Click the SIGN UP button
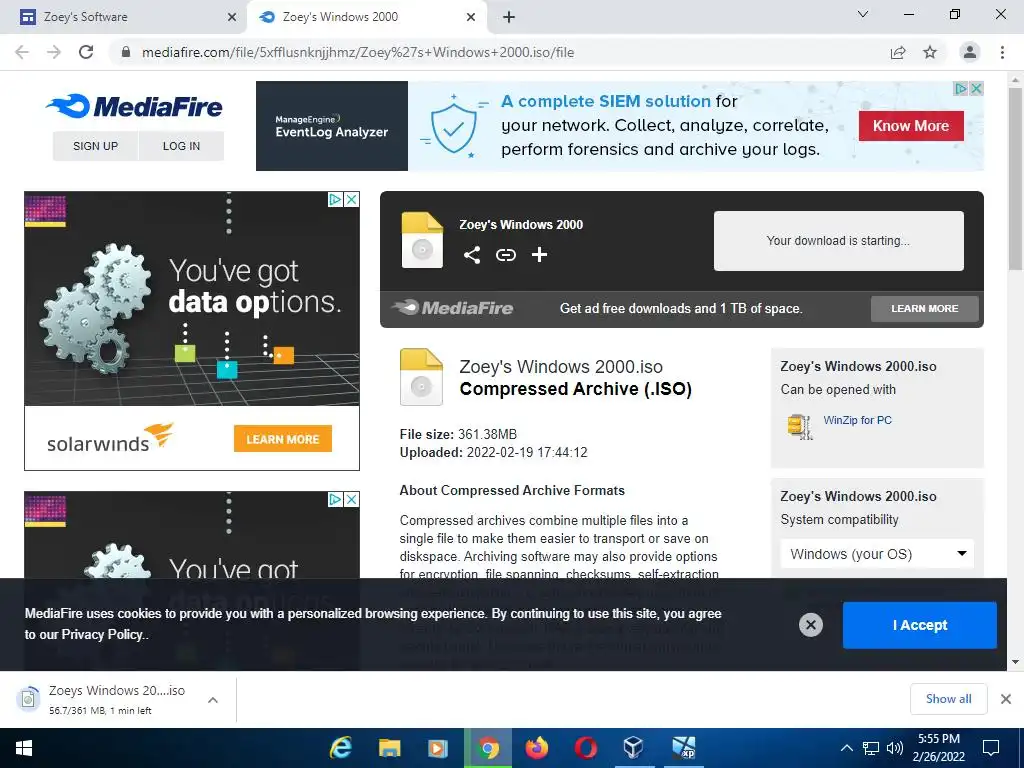The height and width of the screenshot is (768, 1024). pyautogui.click(x=95, y=146)
